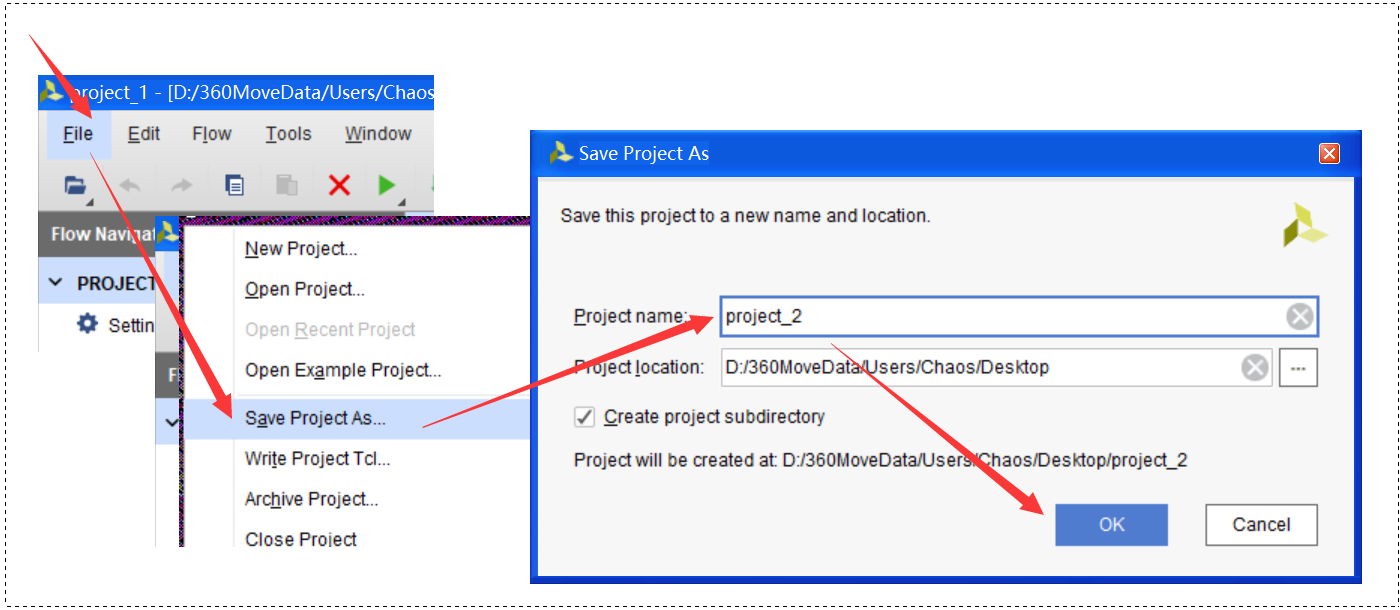Click 'Project will be created at' path text
Viewport: 1400px width, 610px height.
(x=880, y=461)
